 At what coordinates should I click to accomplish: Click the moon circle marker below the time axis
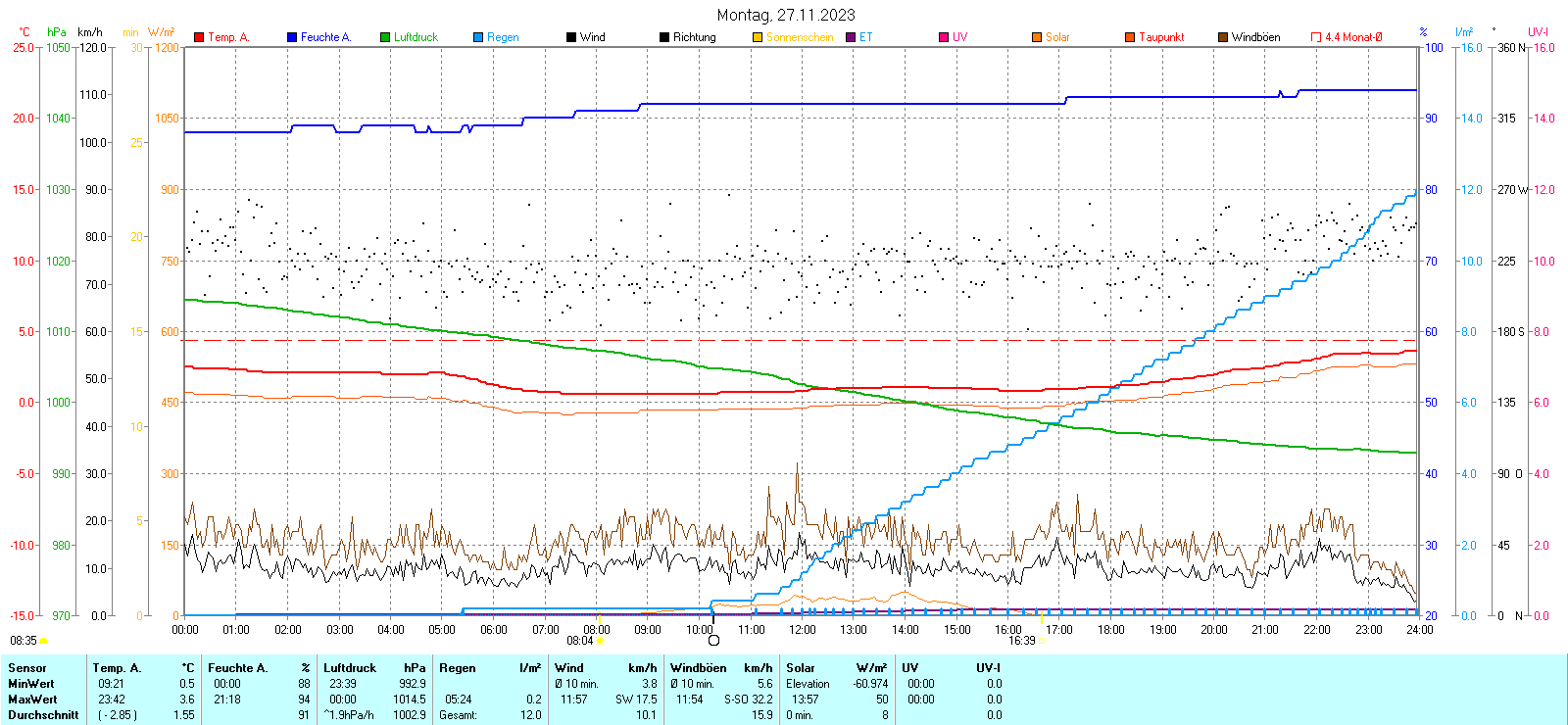713,641
